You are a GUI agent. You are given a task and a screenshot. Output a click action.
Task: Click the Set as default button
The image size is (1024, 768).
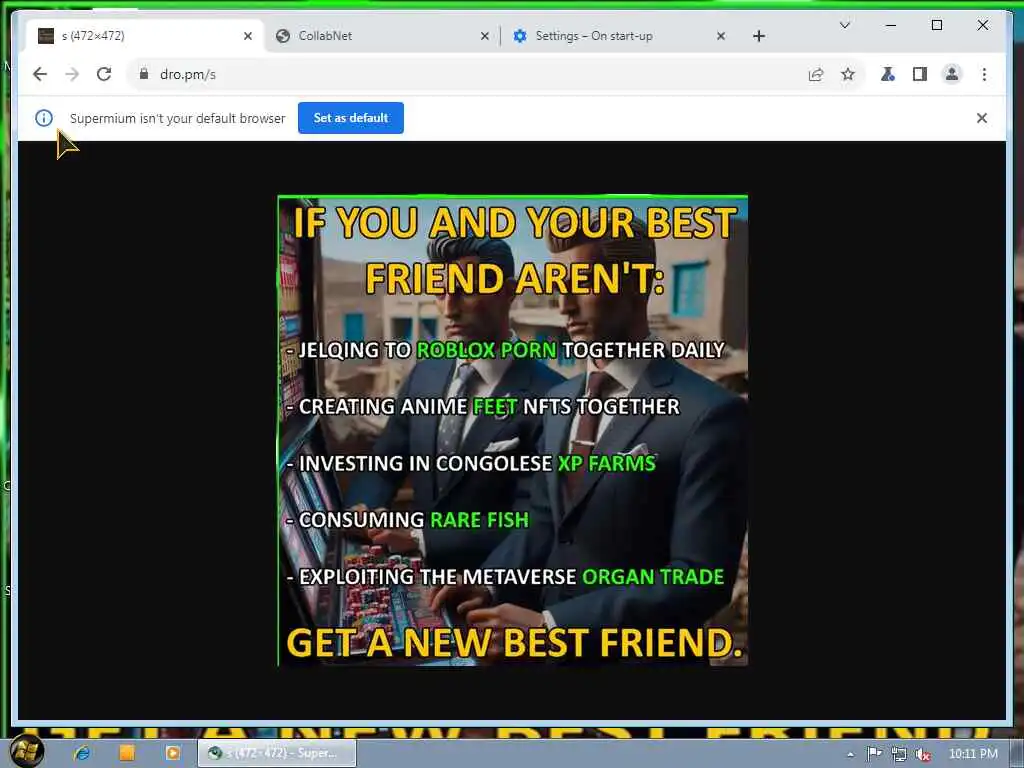(x=351, y=118)
